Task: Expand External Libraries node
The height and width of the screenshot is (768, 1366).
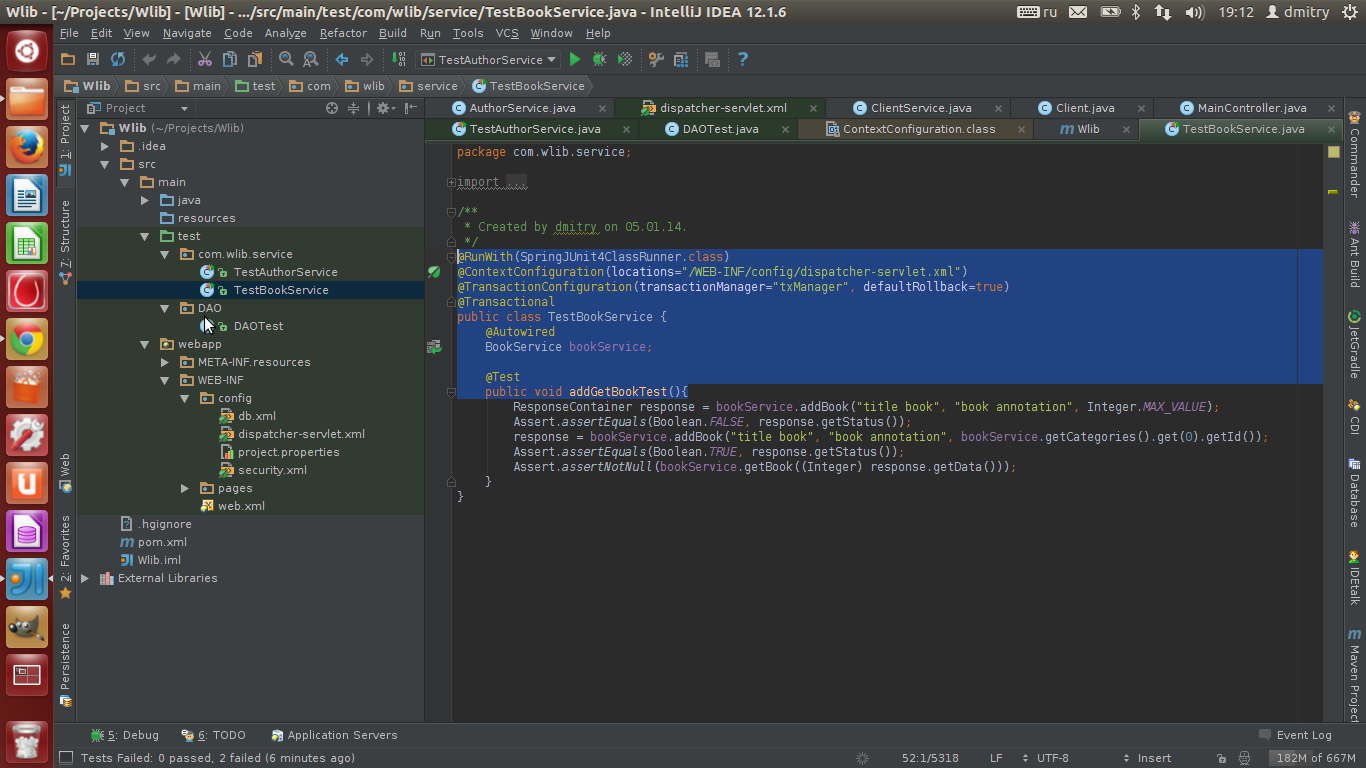Action: coord(85,578)
